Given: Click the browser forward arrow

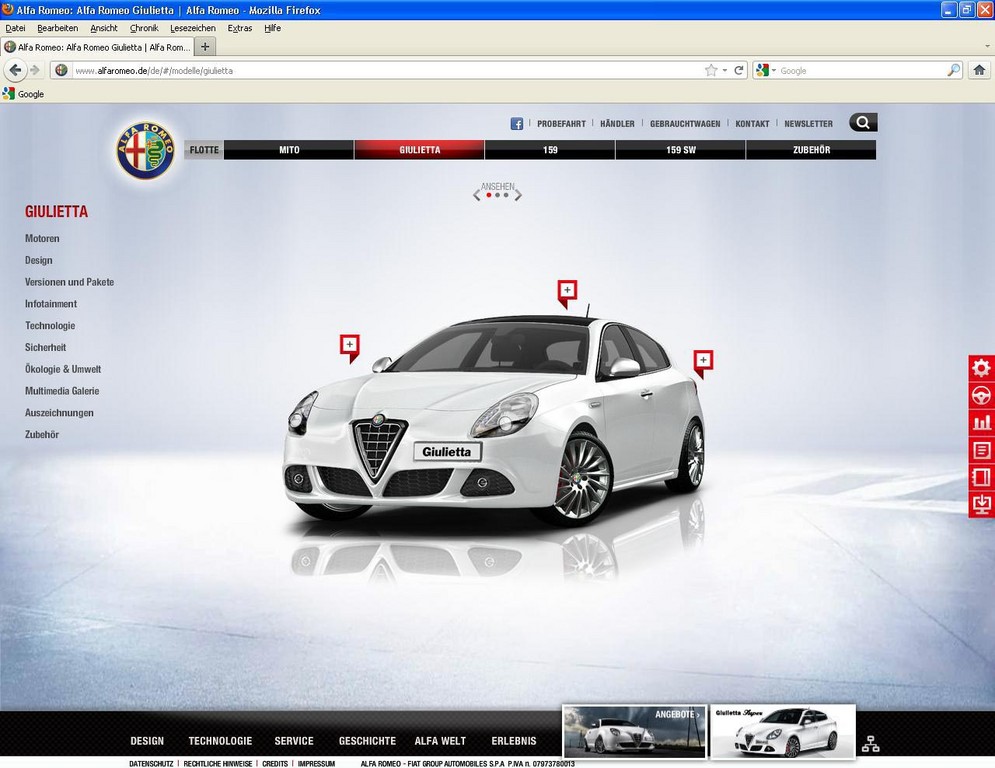Looking at the screenshot, I should [x=35, y=70].
